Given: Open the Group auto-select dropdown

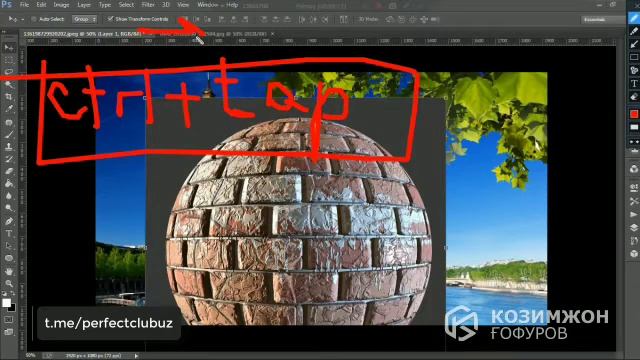Looking at the screenshot, I should click(85, 19).
